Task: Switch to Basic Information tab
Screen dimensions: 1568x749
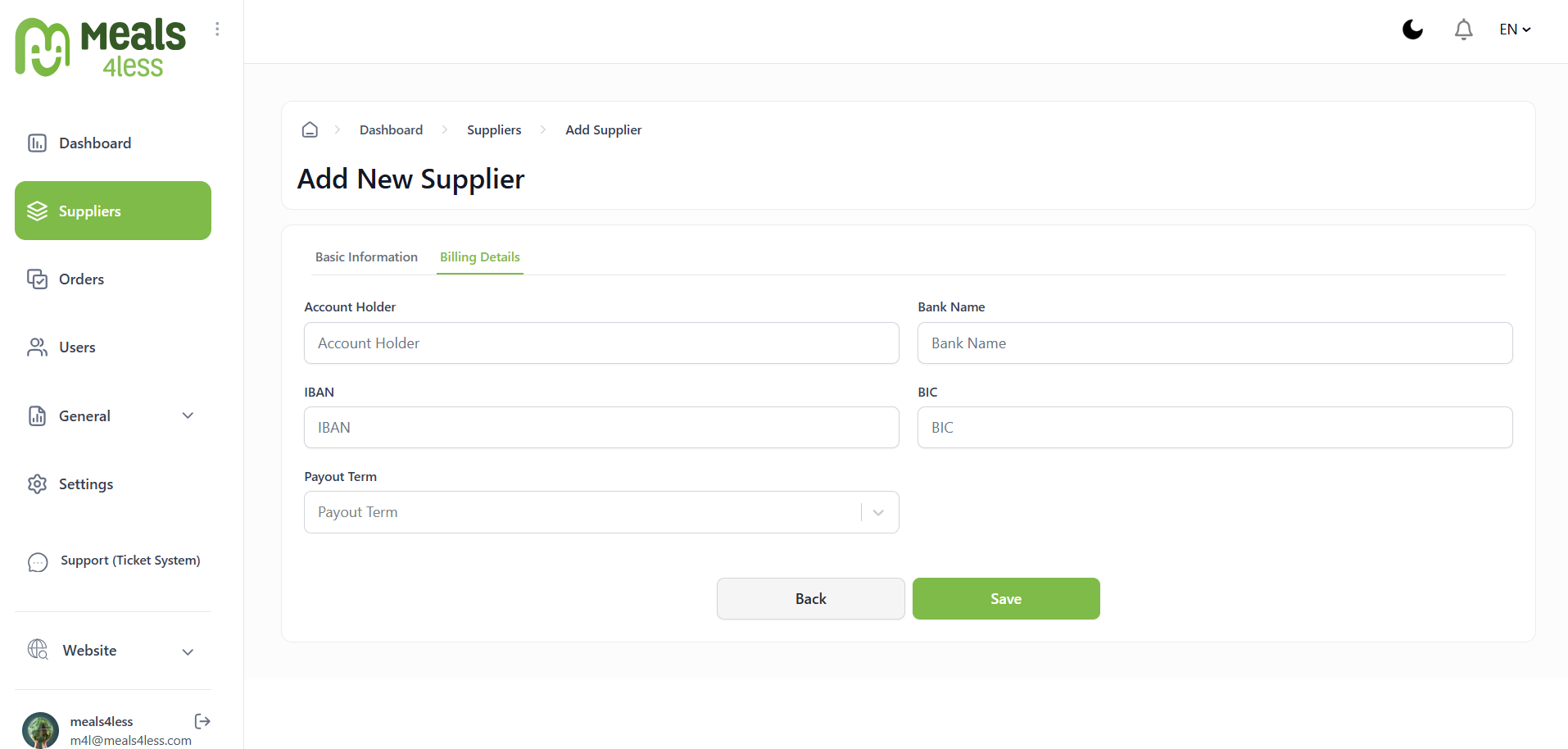Action: pyautogui.click(x=366, y=257)
